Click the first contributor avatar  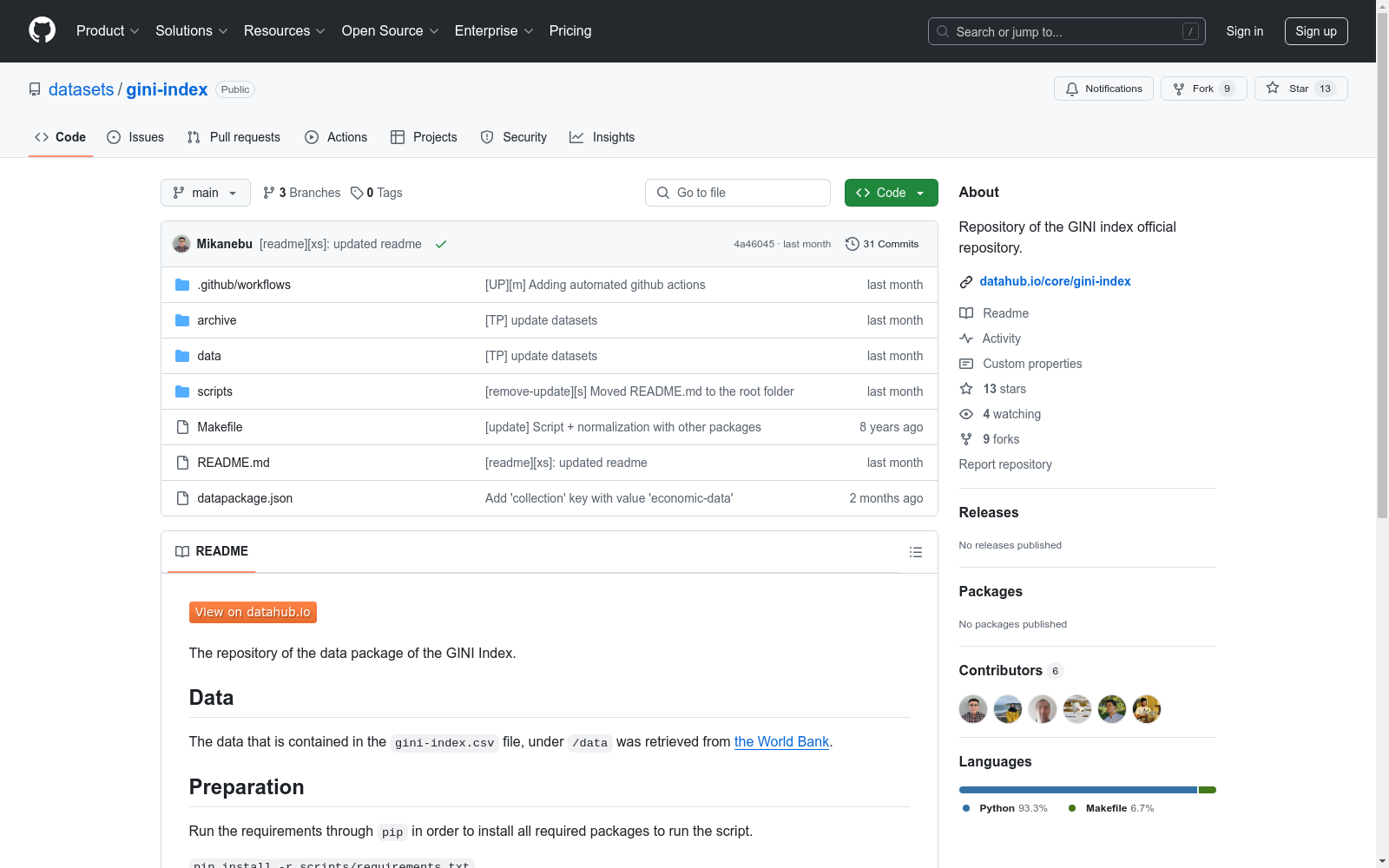coord(973,709)
